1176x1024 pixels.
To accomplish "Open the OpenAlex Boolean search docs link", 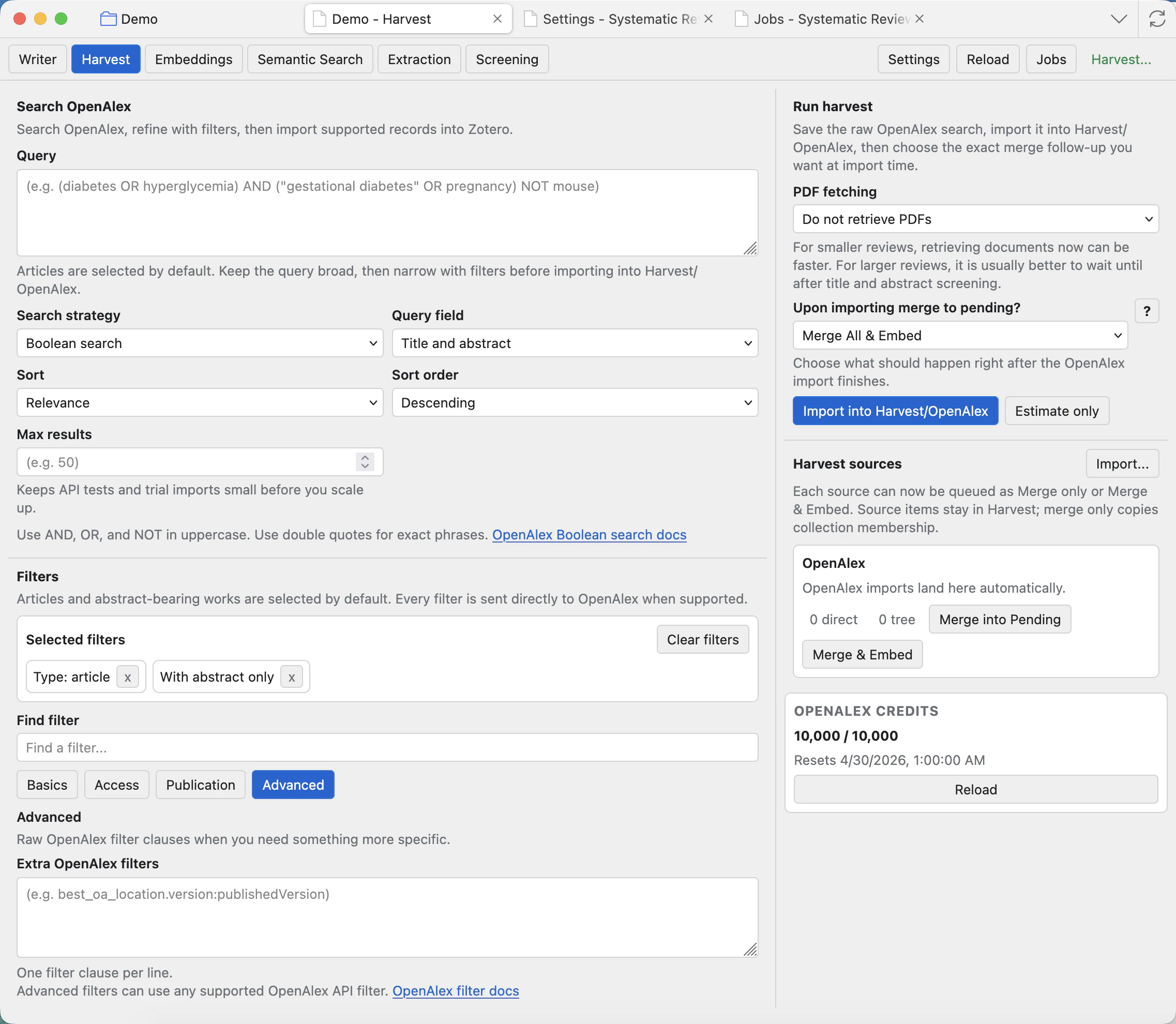I will point(589,535).
